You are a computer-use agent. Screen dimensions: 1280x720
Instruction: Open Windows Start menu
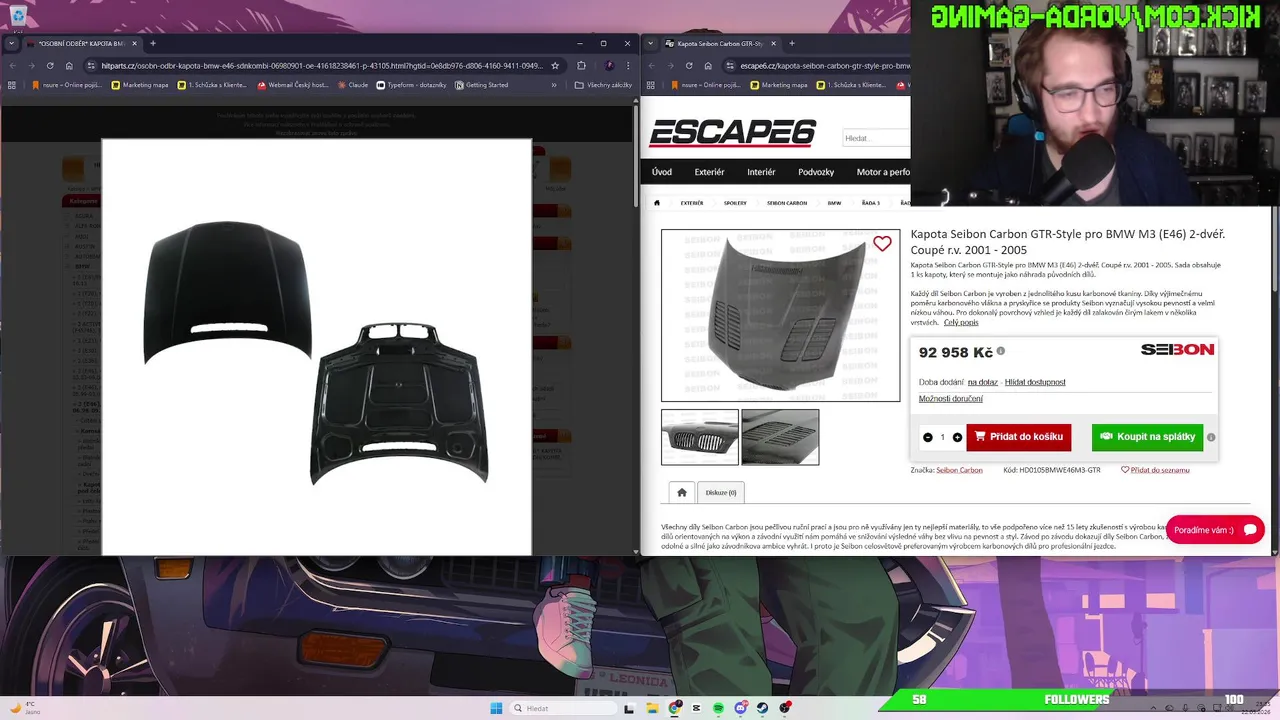click(x=496, y=708)
